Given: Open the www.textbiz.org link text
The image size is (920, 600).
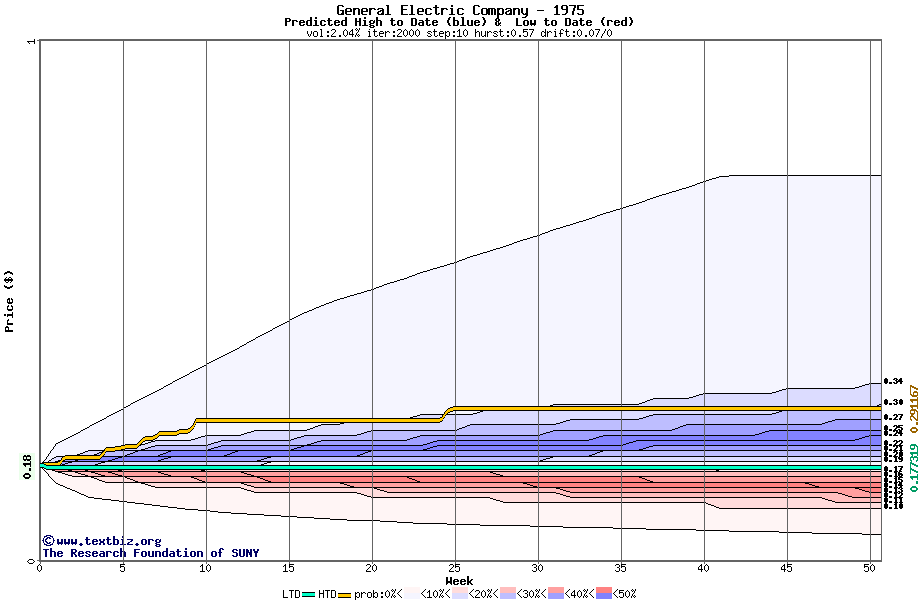Looking at the screenshot, I should [109, 541].
